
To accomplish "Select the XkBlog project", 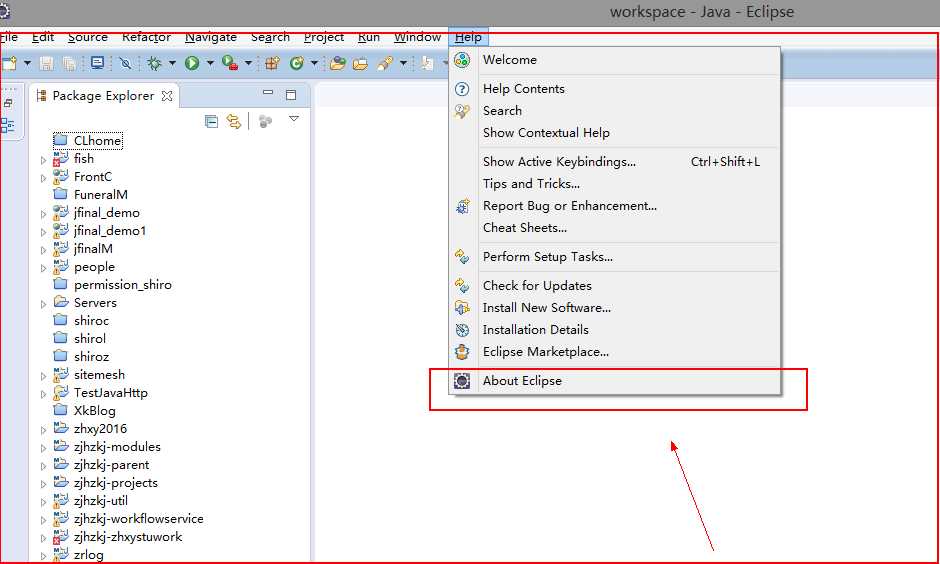I will (x=84, y=411).
